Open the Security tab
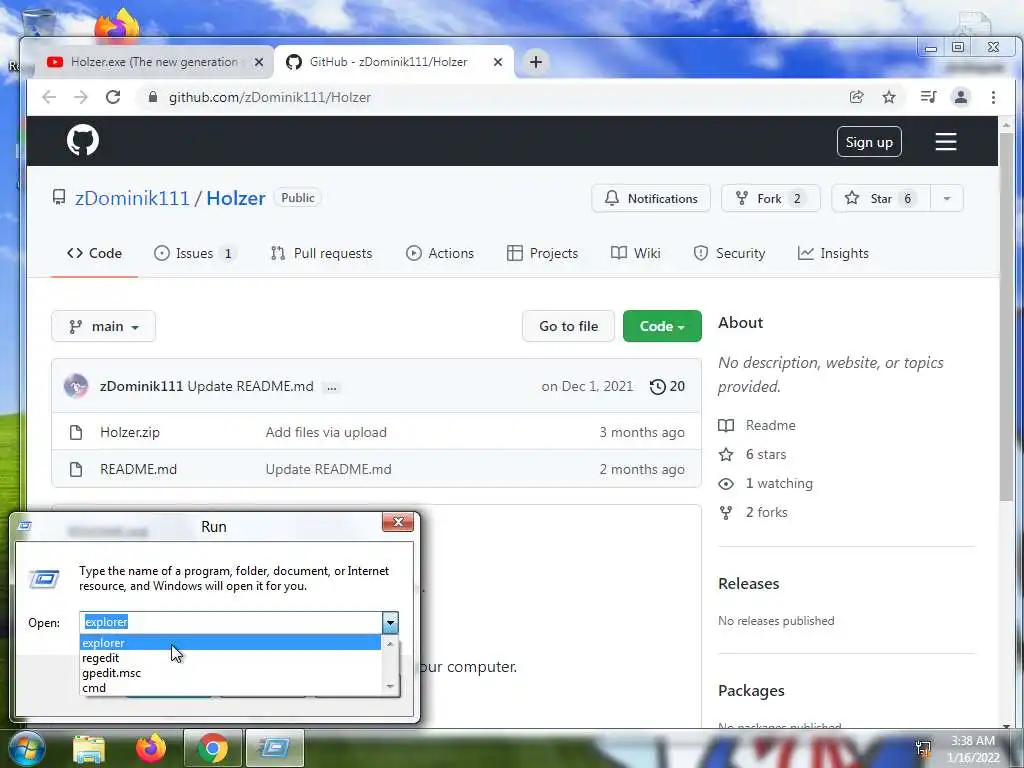Viewport: 1024px width, 768px height. coord(729,253)
